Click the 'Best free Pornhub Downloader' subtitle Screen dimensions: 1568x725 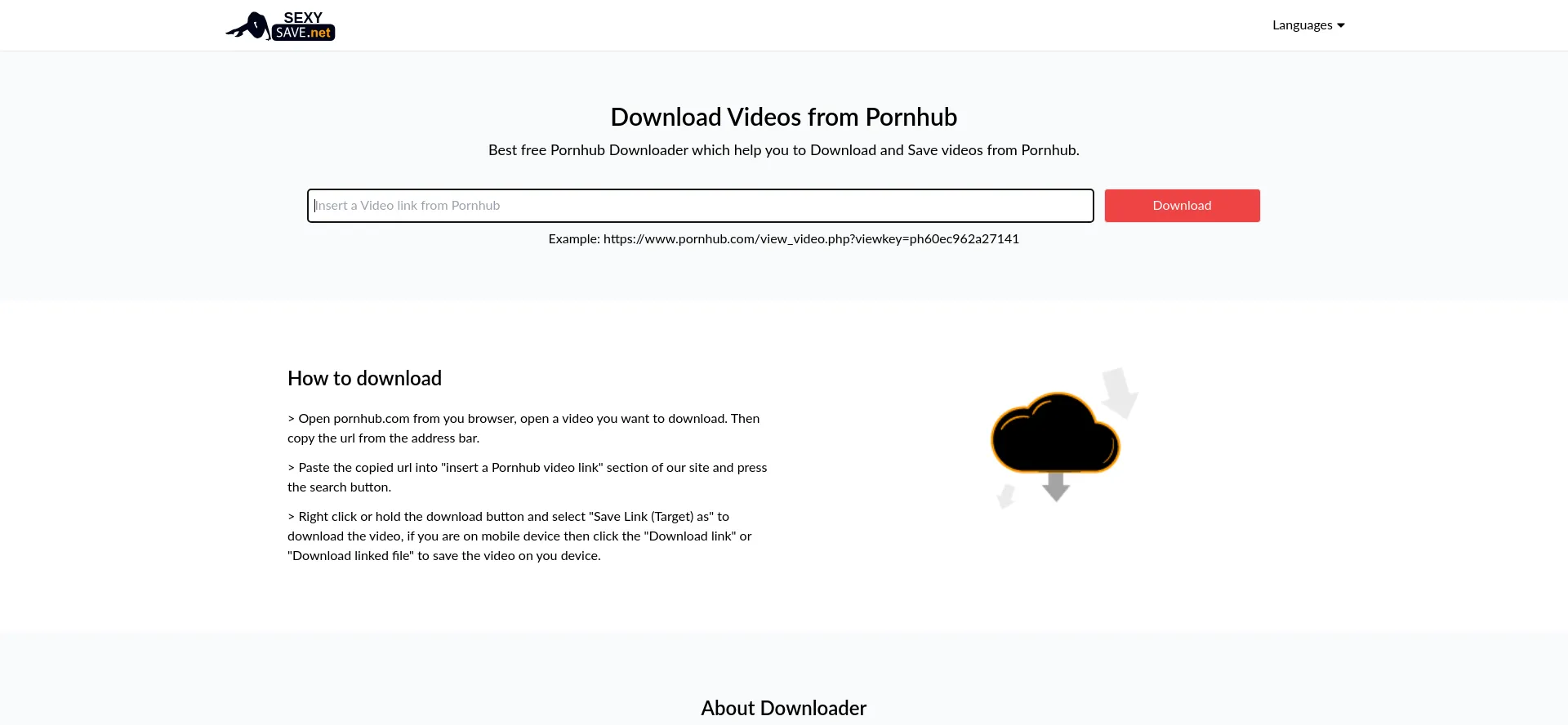[784, 150]
